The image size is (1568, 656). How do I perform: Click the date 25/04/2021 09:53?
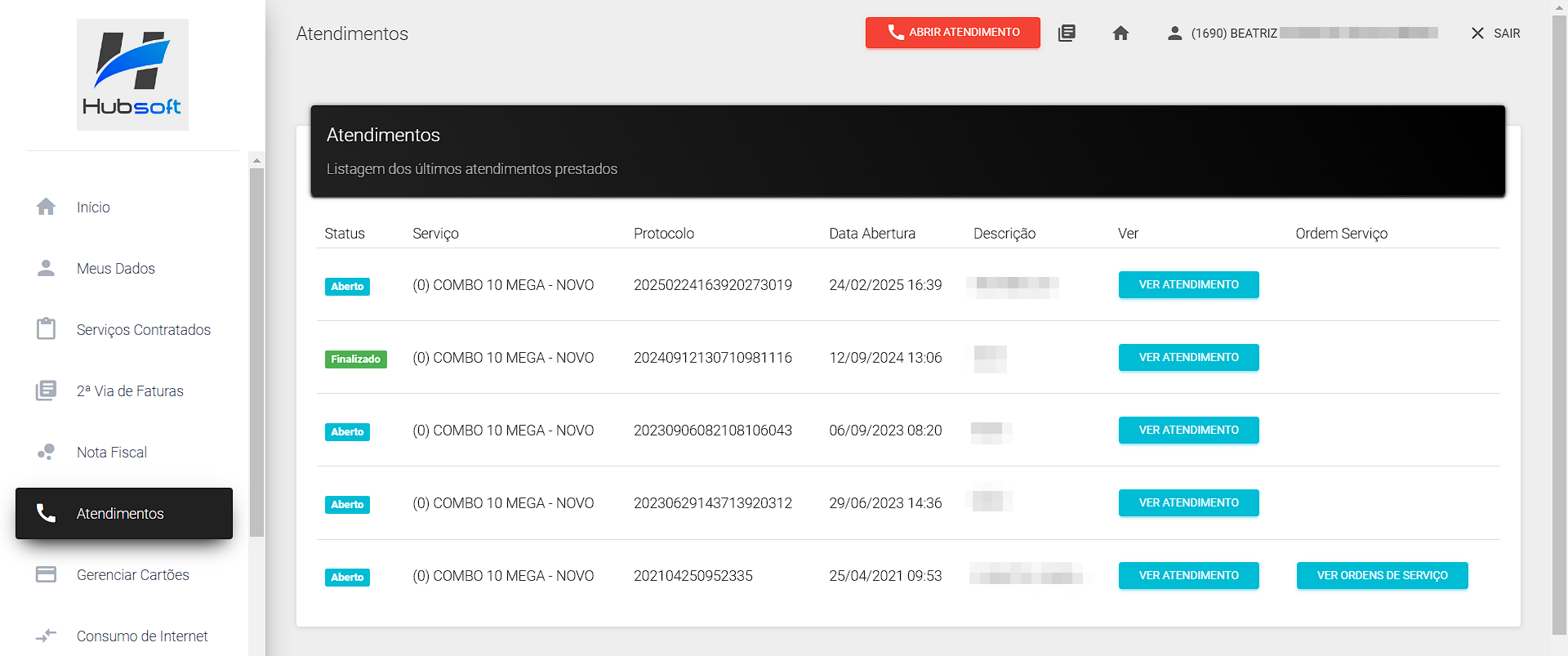[x=885, y=576]
